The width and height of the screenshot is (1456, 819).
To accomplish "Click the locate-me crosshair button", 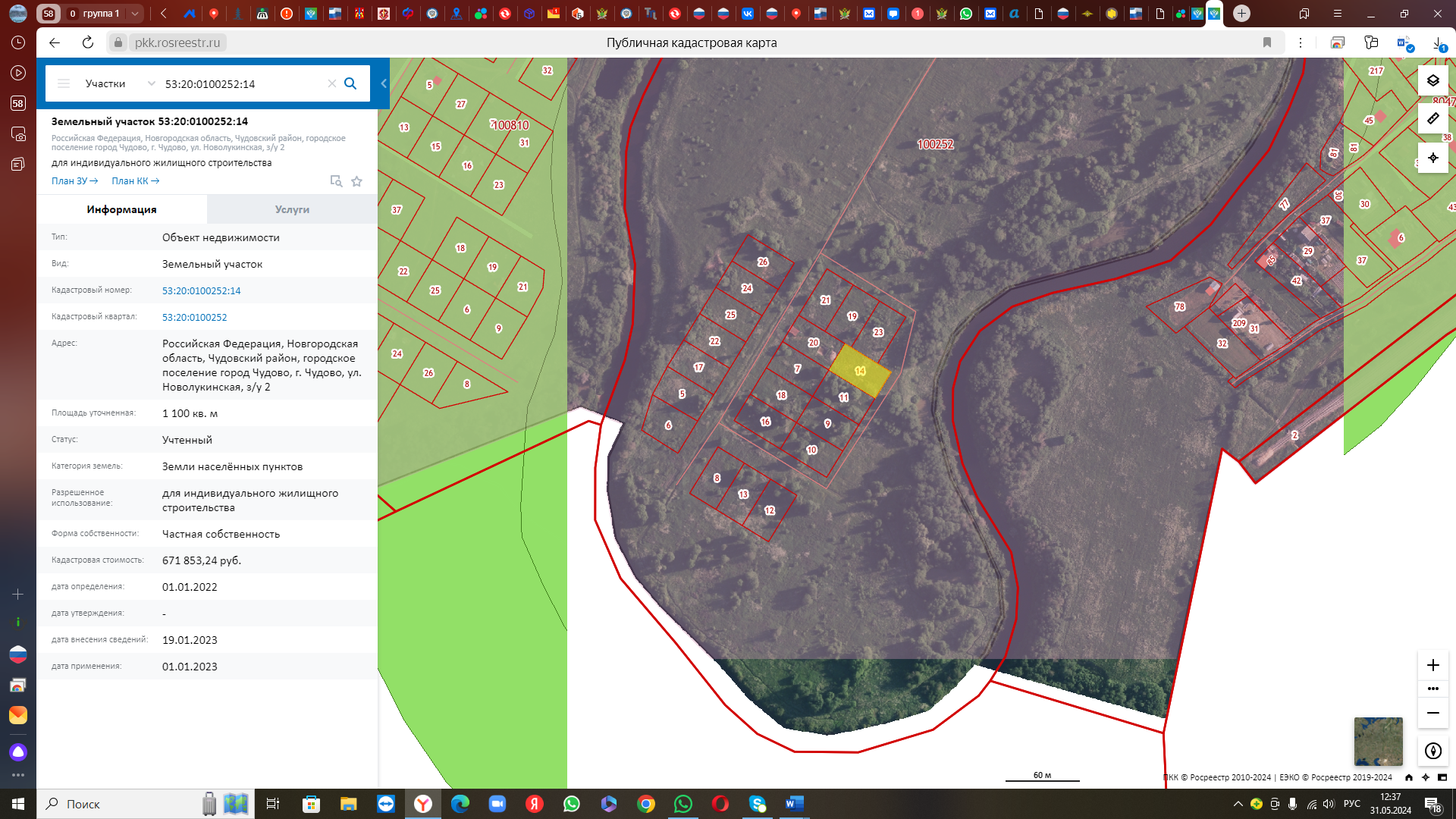I will point(1432,158).
